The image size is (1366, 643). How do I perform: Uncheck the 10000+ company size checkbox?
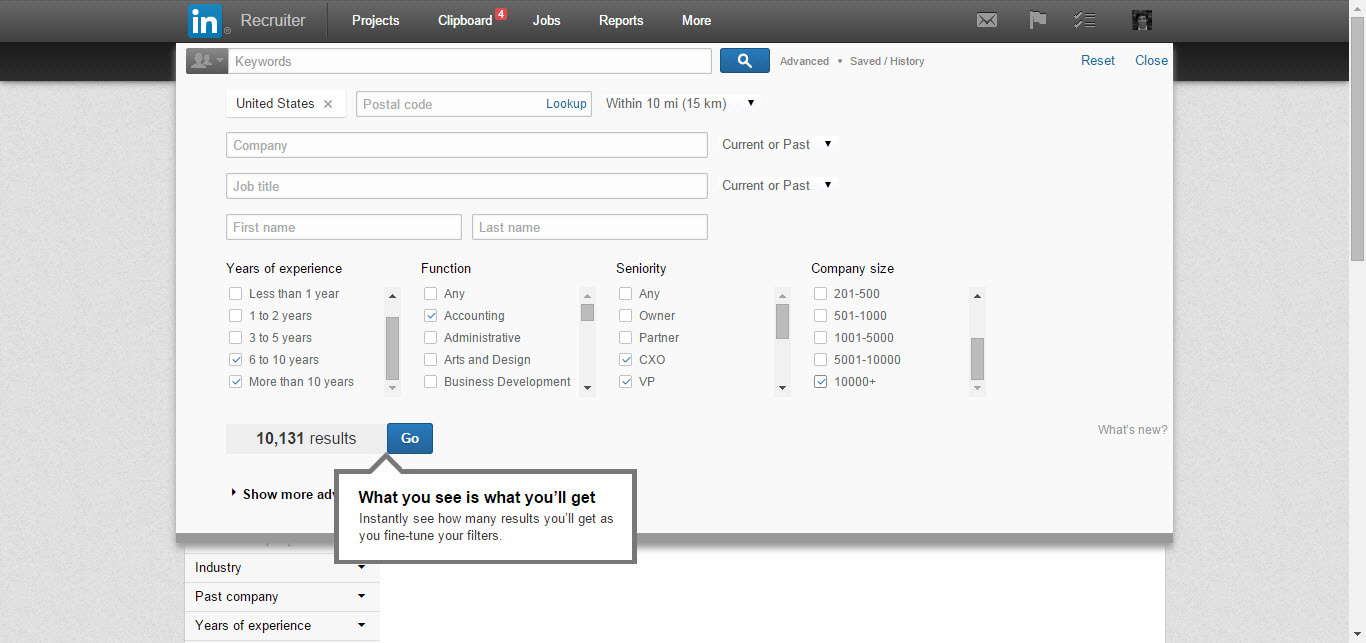[821, 382]
